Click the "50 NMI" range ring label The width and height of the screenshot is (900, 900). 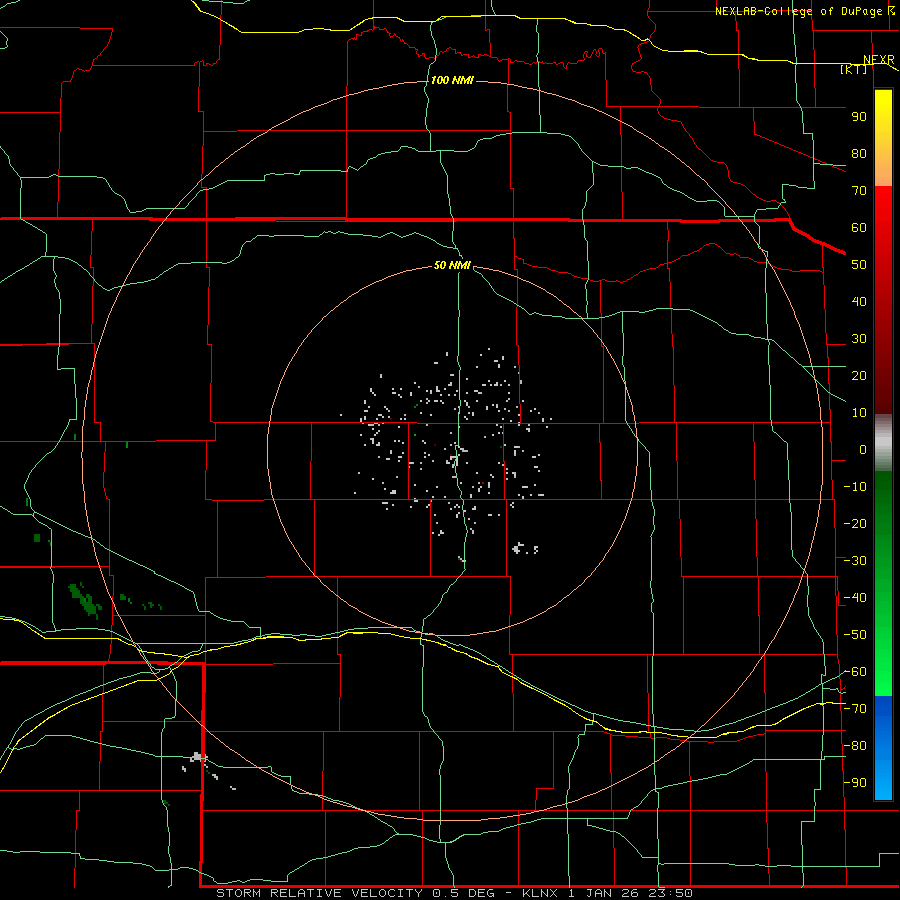pos(452,265)
